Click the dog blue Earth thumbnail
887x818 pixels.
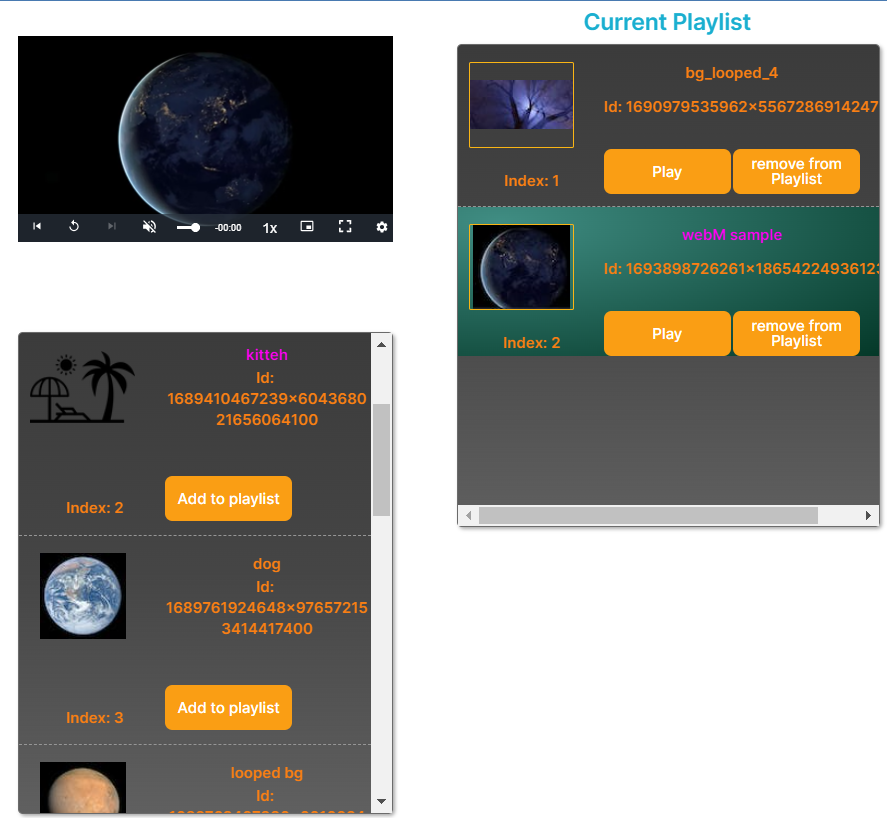[x=83, y=596]
